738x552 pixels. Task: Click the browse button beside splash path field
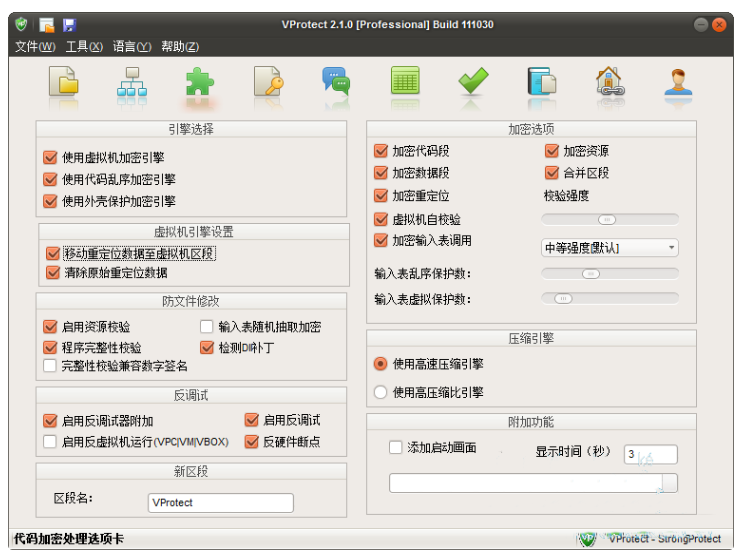coord(670,483)
